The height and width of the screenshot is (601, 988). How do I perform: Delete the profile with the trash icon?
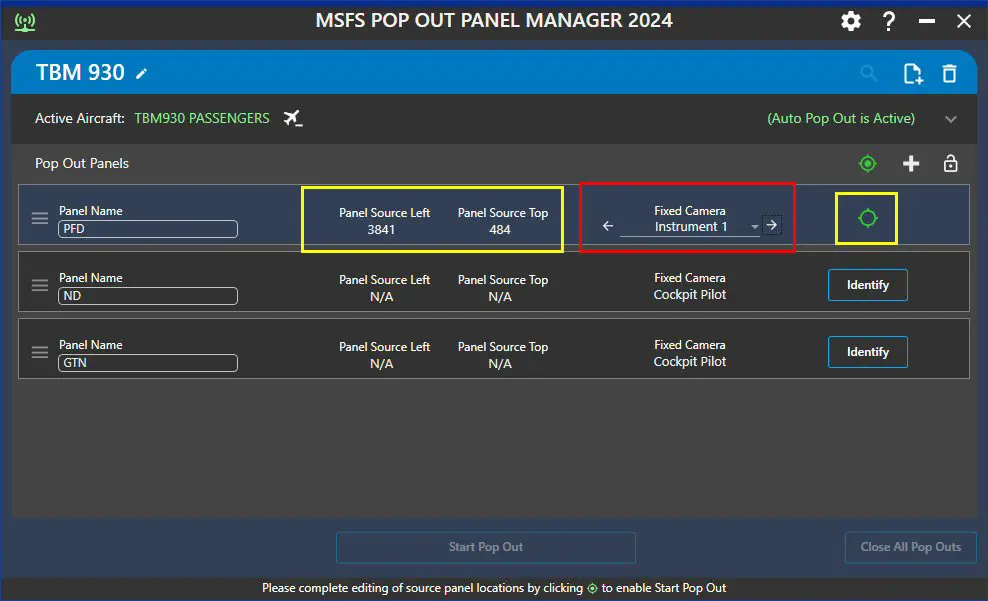pyautogui.click(x=950, y=74)
